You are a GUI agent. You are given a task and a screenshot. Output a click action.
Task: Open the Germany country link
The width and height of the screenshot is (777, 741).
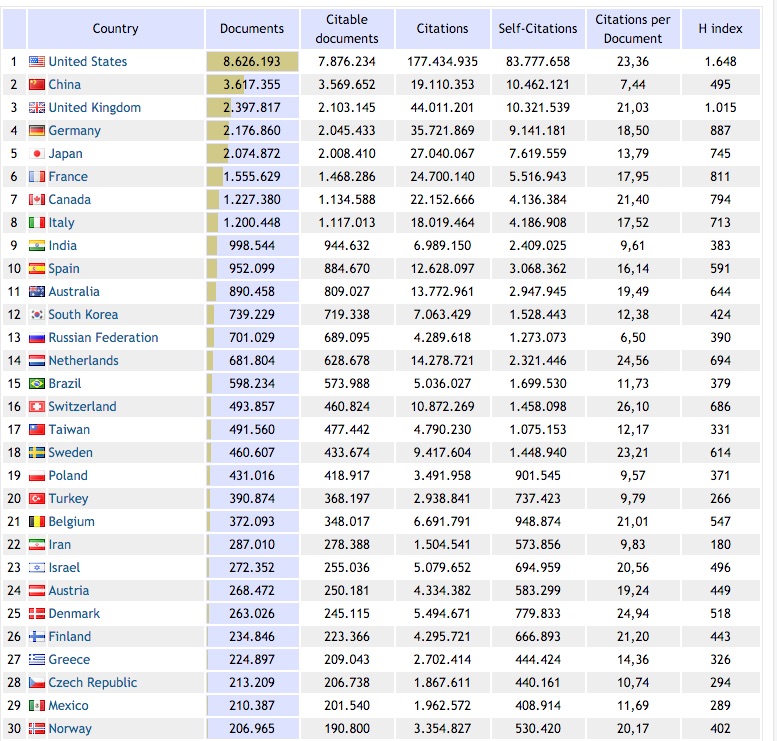[75, 131]
